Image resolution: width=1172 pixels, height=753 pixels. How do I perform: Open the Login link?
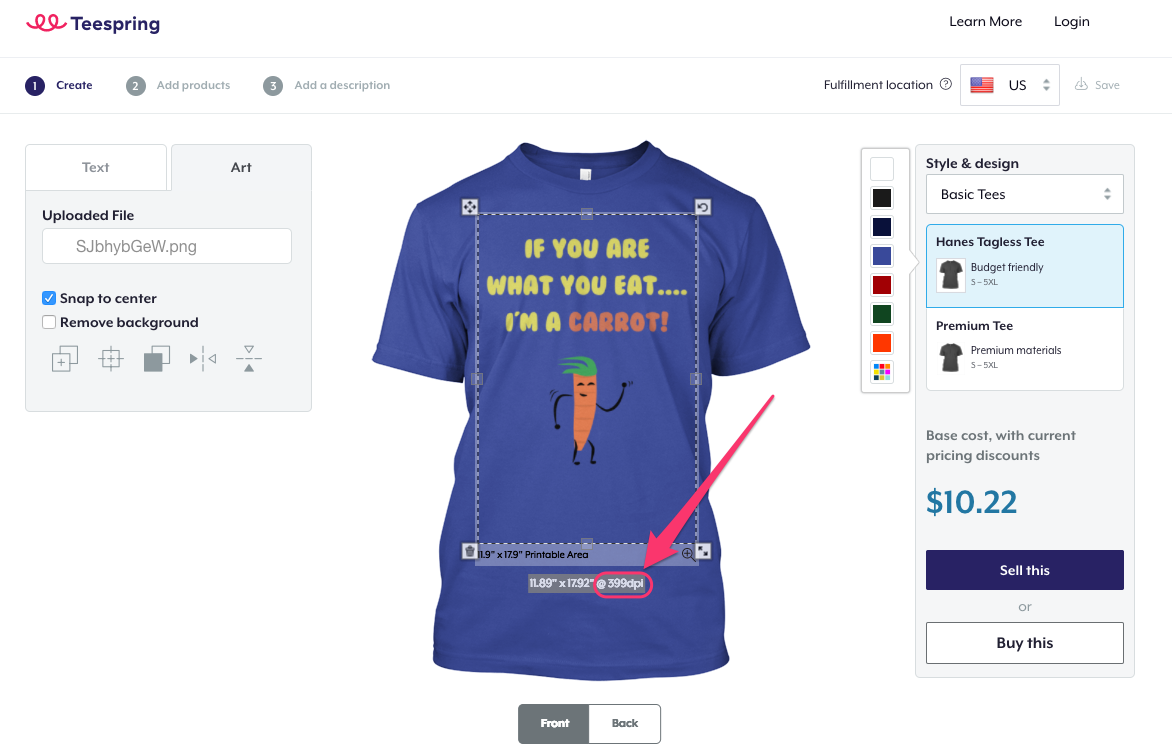[x=1071, y=22]
